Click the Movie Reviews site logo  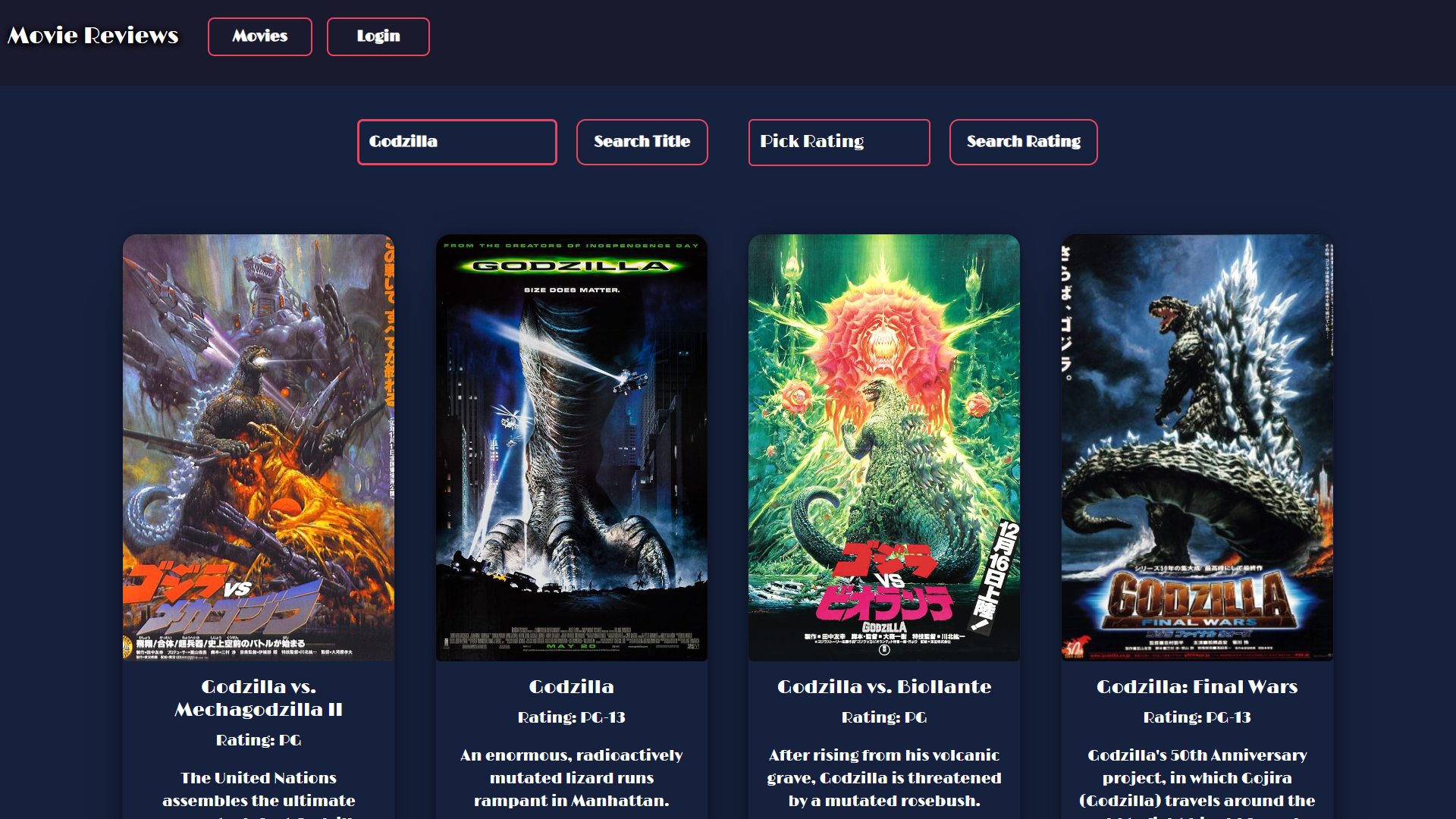[93, 36]
